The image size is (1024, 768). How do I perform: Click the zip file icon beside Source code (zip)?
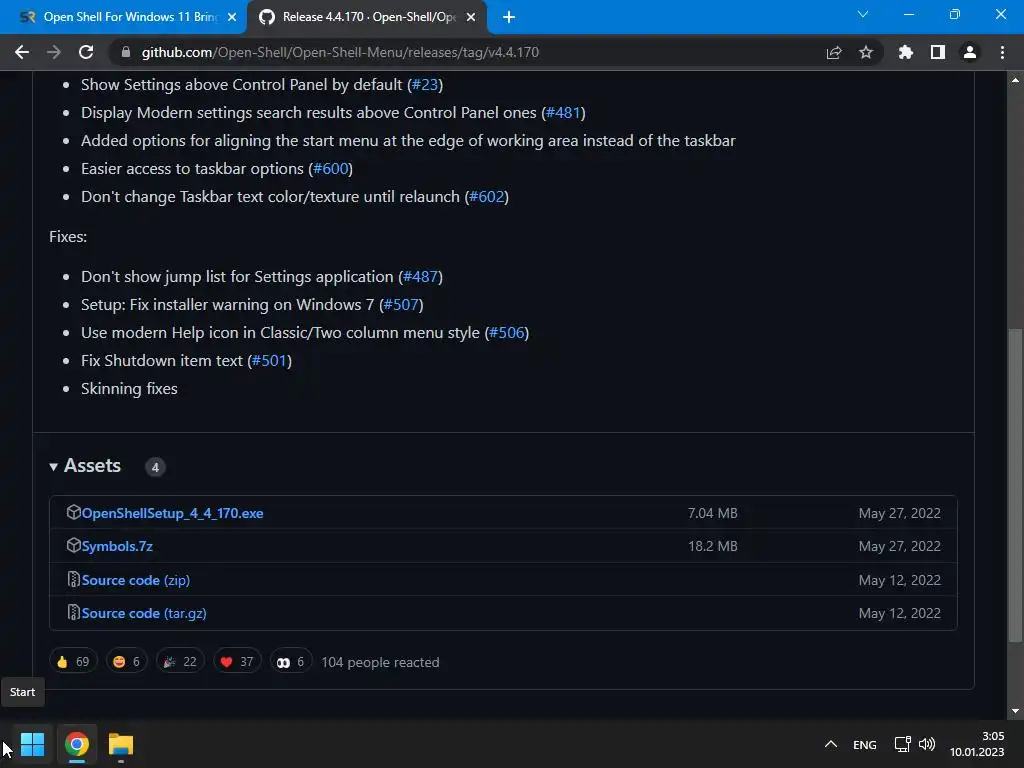73,580
